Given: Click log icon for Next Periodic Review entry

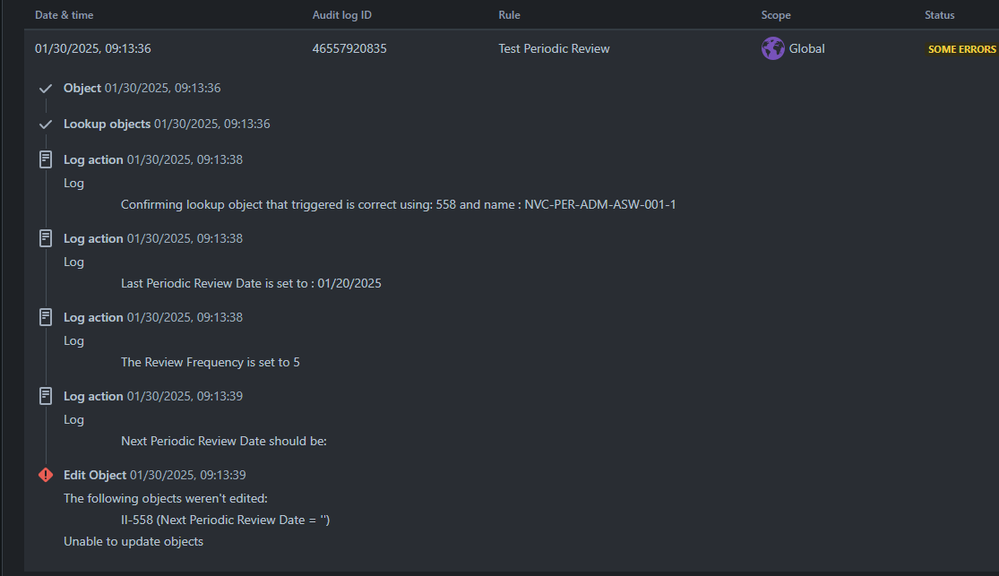Looking at the screenshot, I should coord(45,396).
